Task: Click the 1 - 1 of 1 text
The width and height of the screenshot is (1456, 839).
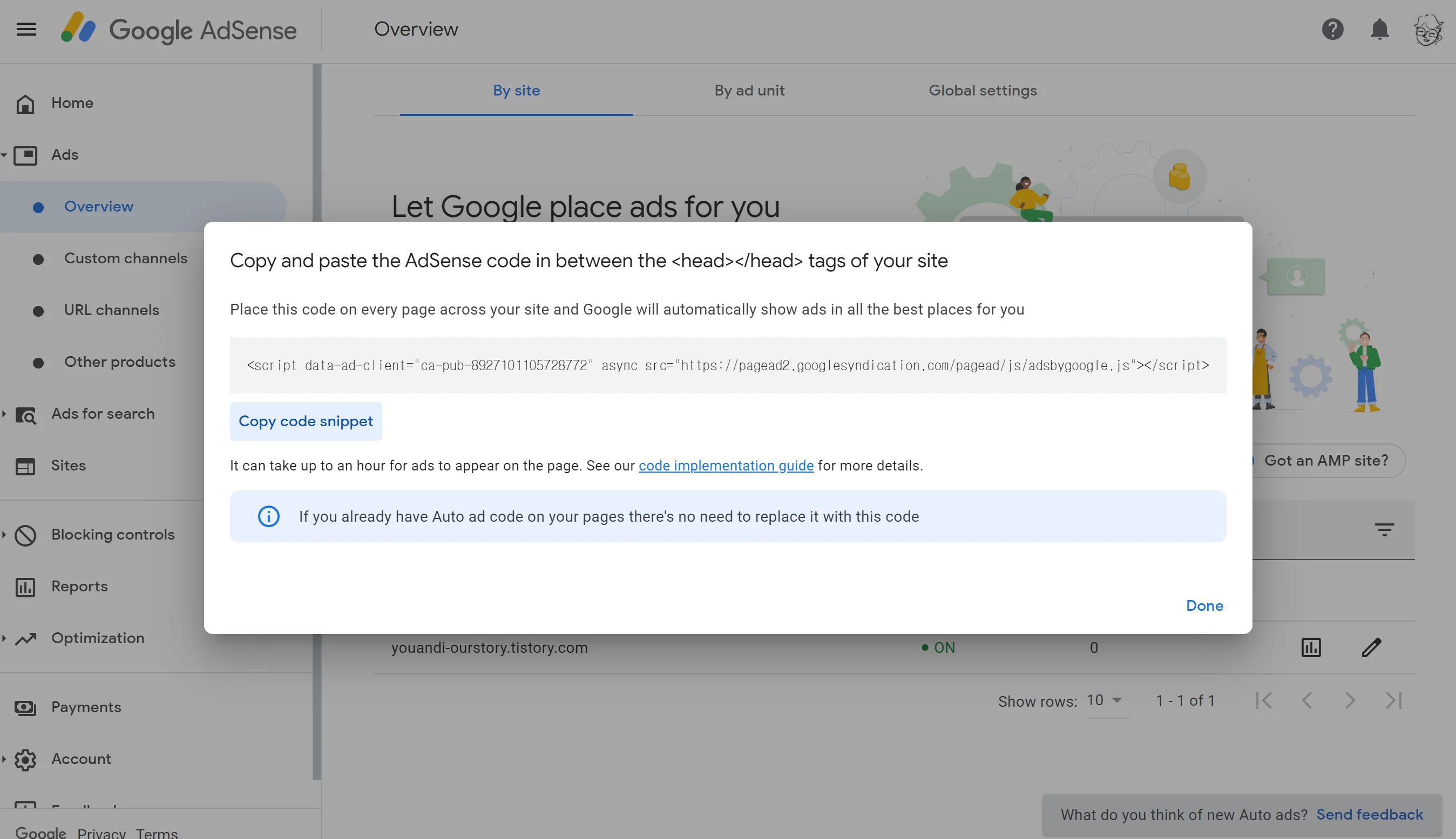Action: point(1185,701)
